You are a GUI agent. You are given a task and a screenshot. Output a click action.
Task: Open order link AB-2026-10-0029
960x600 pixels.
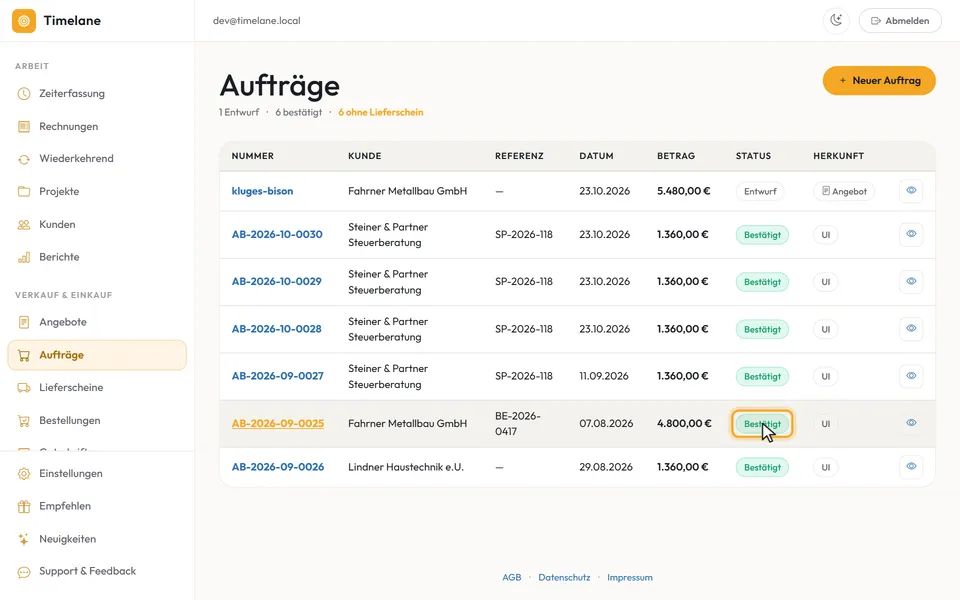pyautogui.click(x=277, y=282)
